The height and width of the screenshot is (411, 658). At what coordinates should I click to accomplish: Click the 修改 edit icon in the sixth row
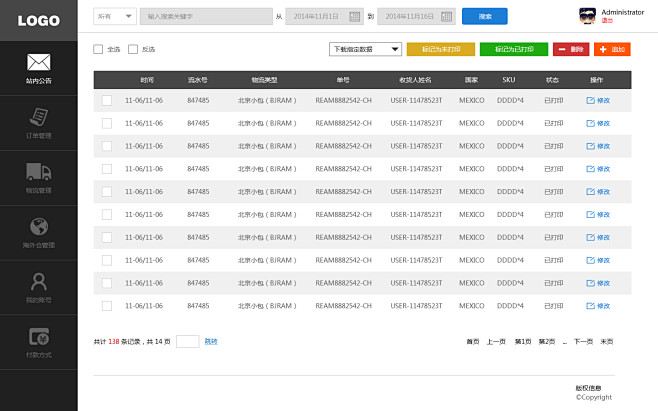[590, 215]
